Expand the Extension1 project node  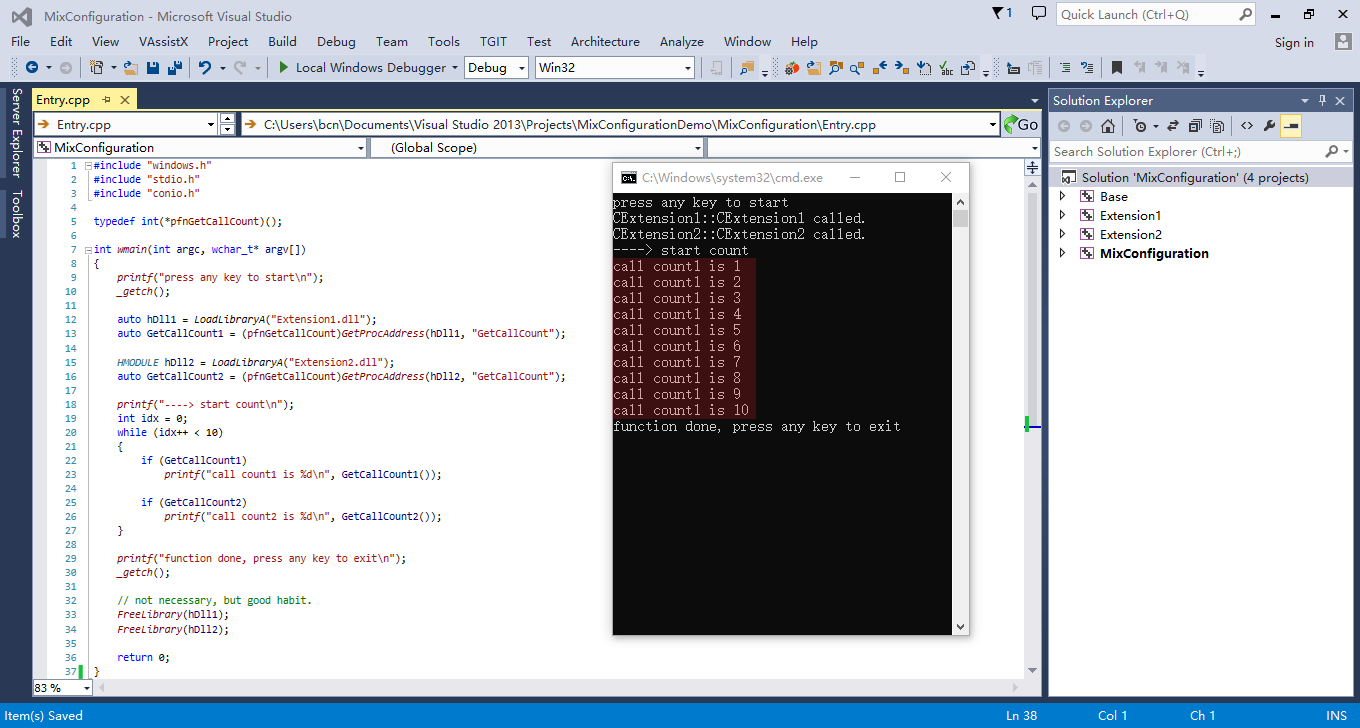pos(1063,216)
